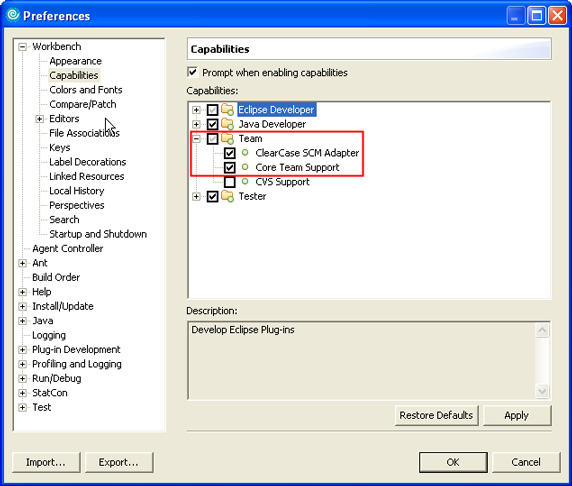The image size is (572, 486).
Task: Open the Perspectives preferences page
Action: [77, 205]
